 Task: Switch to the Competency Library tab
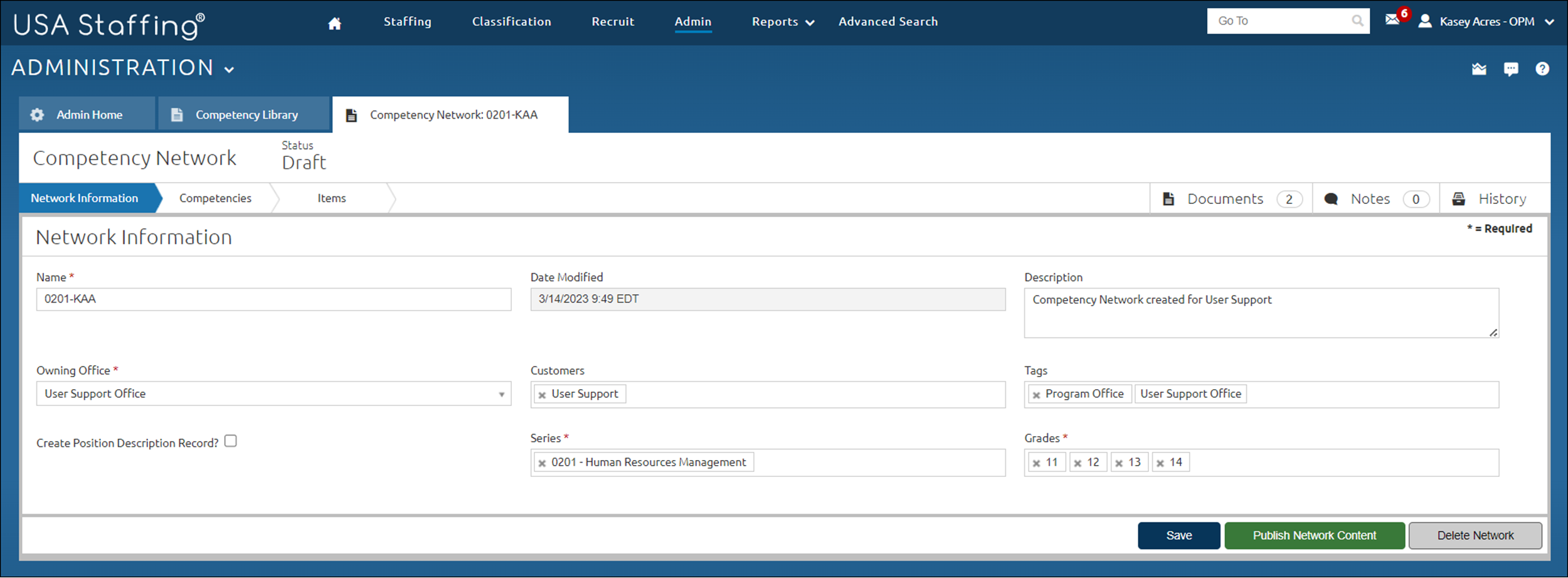(243, 114)
